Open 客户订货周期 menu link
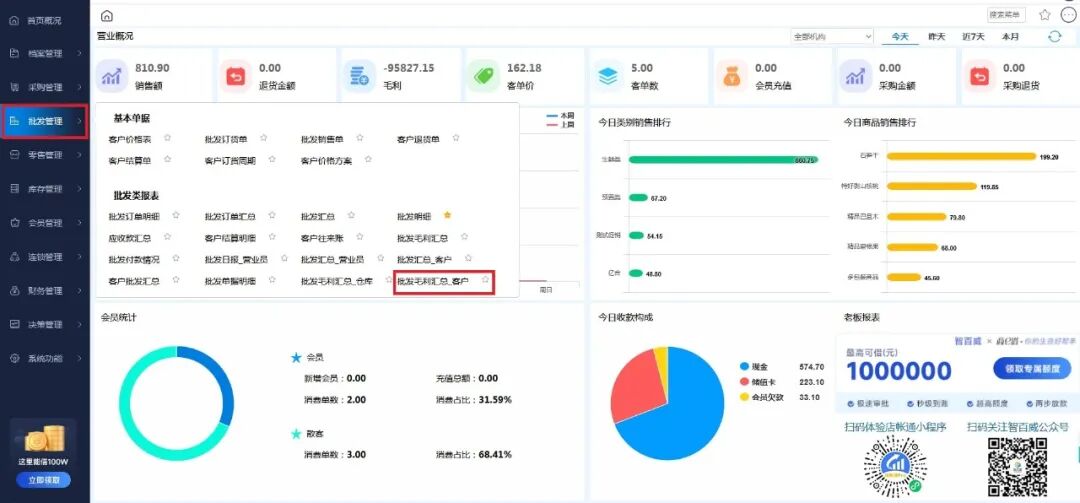The height and width of the screenshot is (503, 1080). (x=230, y=160)
